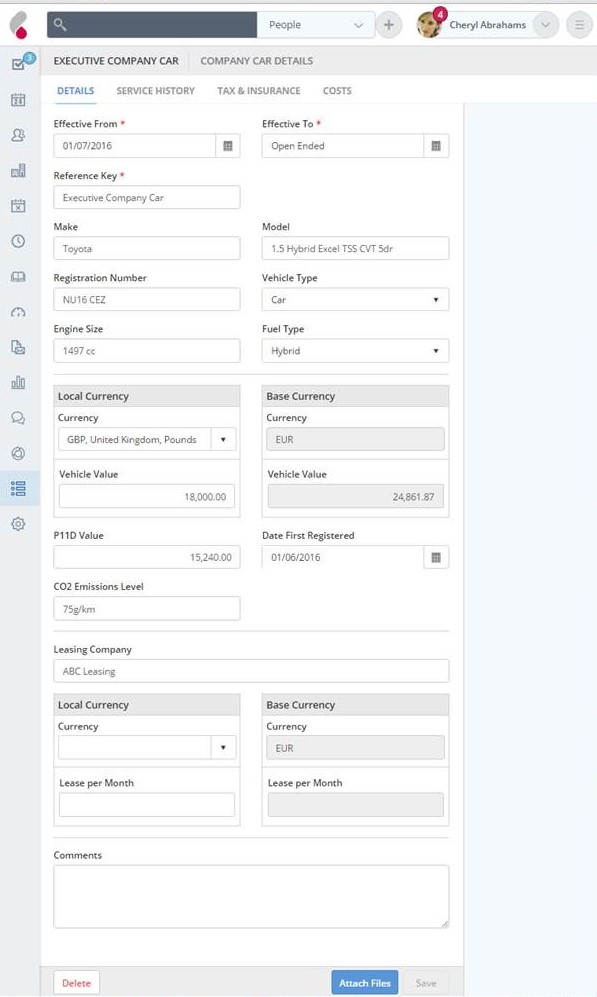The width and height of the screenshot is (597, 997).
Task: Open the clock time icon in sidebar
Action: coord(18,241)
